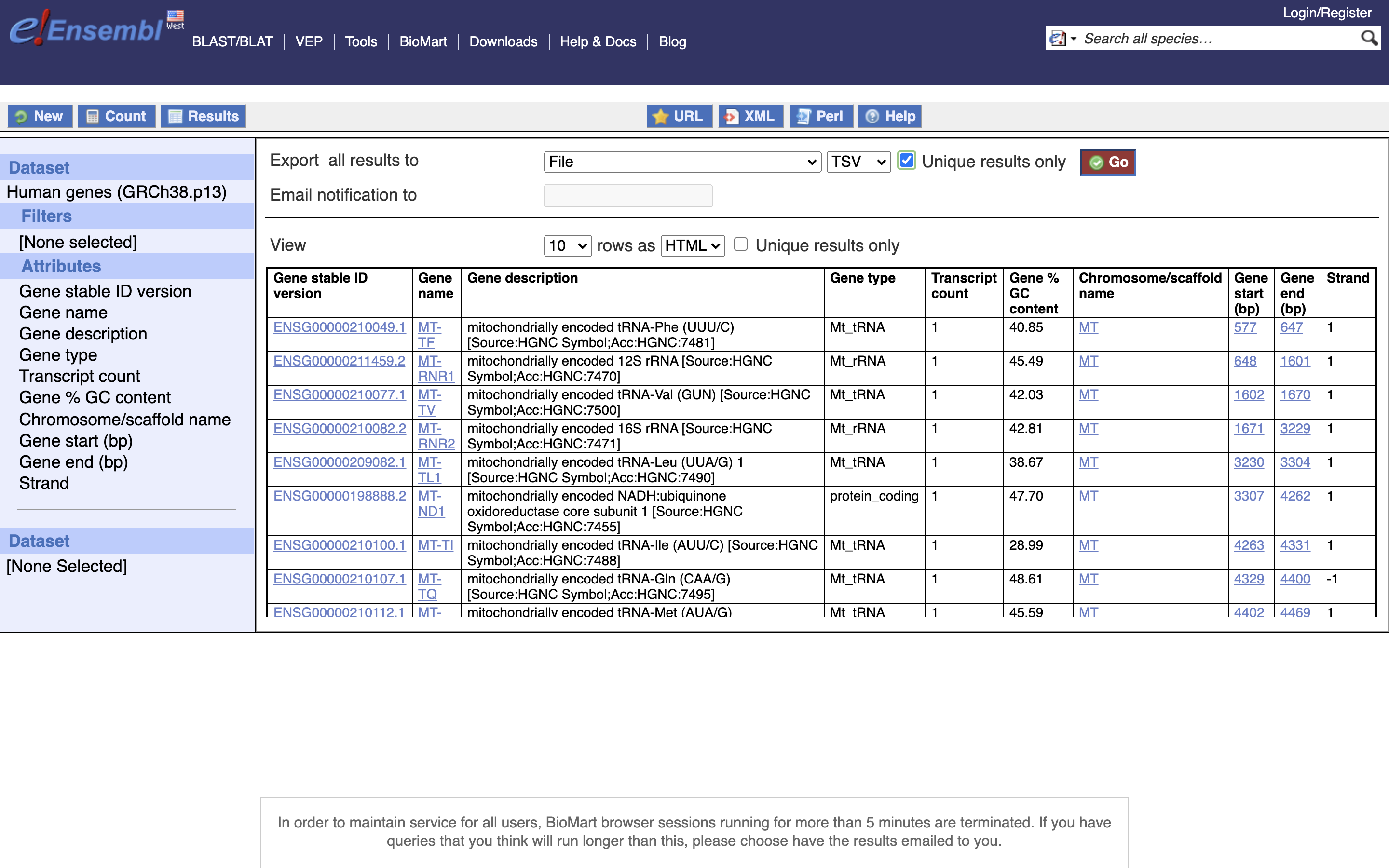Open gene ENSG00000210077.1 link
This screenshot has width=1389, height=868.
point(339,395)
